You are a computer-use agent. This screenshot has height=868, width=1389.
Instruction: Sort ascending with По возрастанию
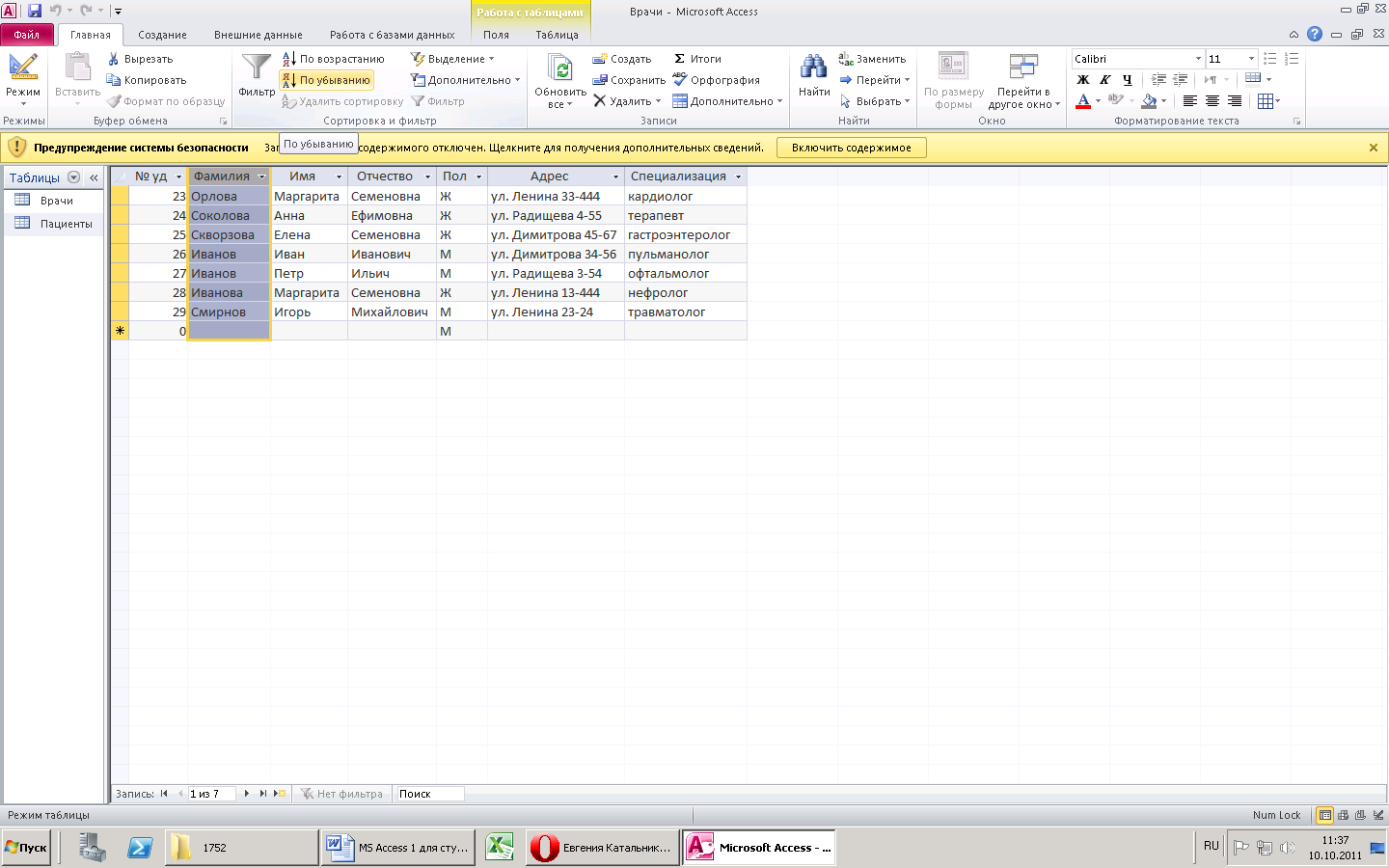click(x=333, y=59)
